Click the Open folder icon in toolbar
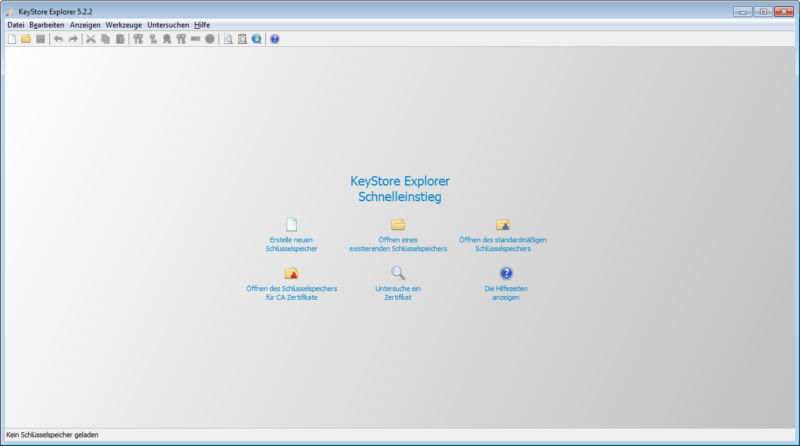Viewport: 800px width, 446px height. tap(26, 39)
